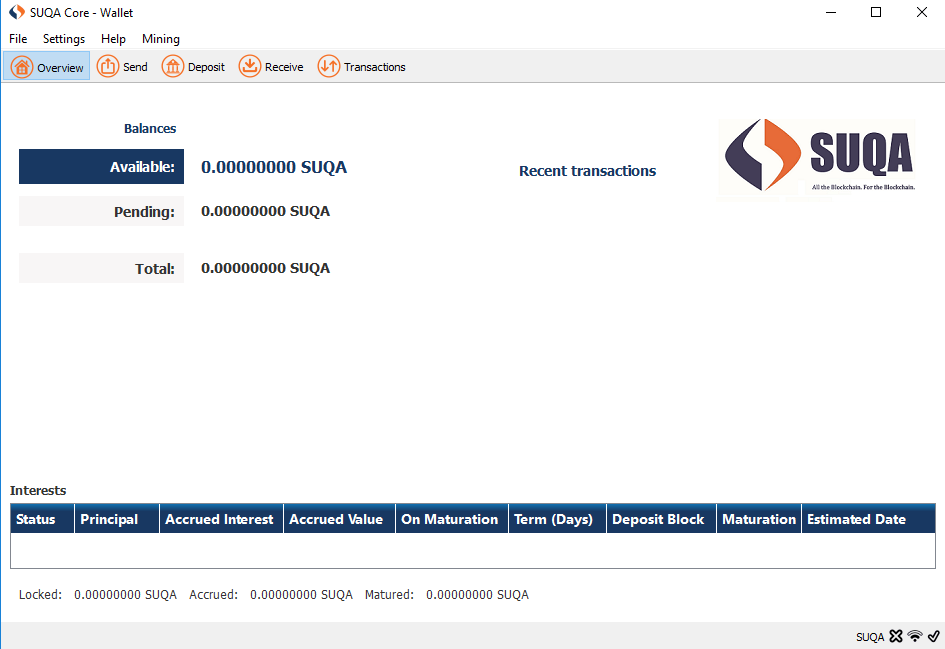
Task: Open the Send tab icon
Action: [x=107, y=66]
